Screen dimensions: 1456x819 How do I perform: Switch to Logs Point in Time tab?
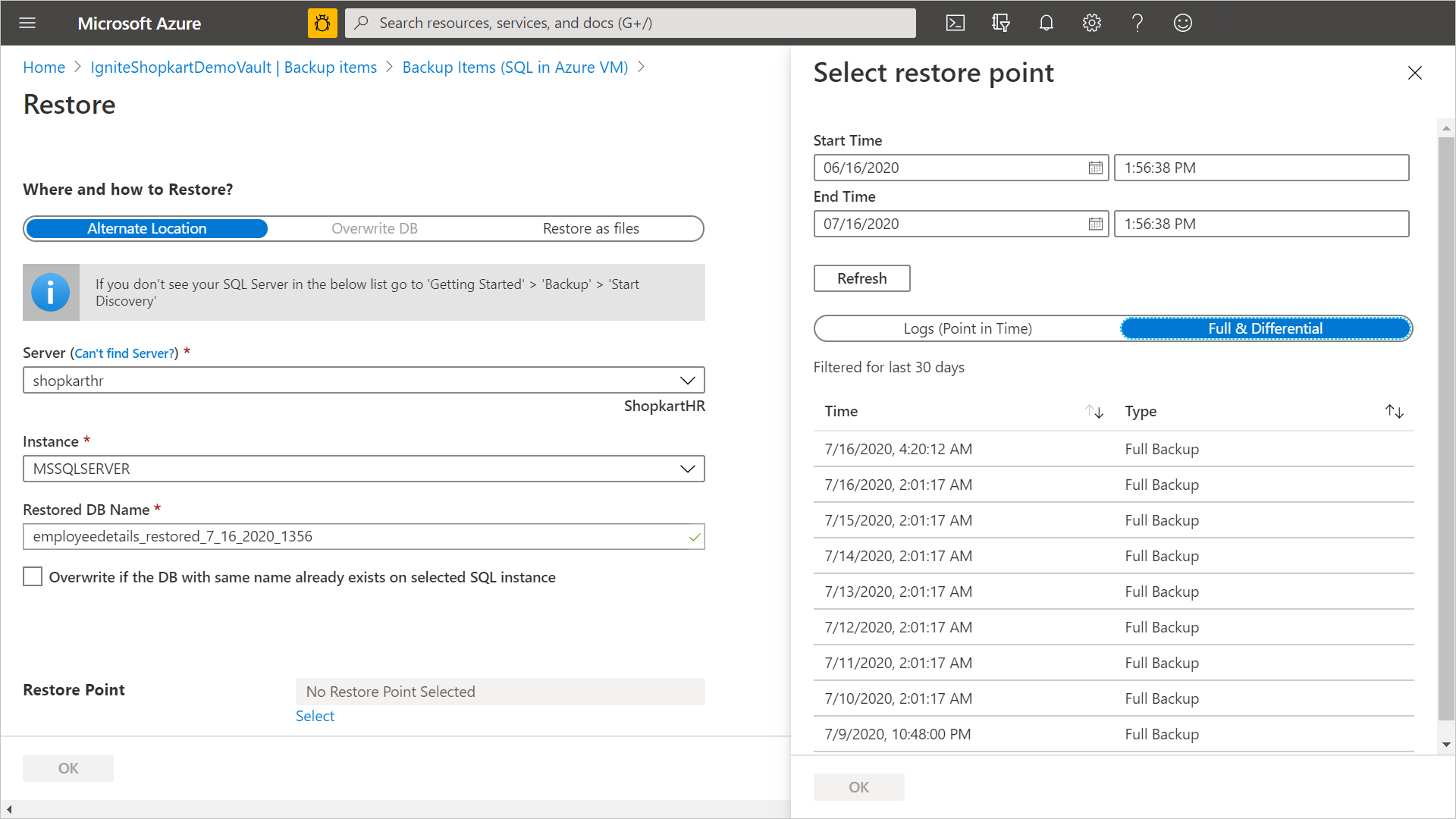(967, 328)
